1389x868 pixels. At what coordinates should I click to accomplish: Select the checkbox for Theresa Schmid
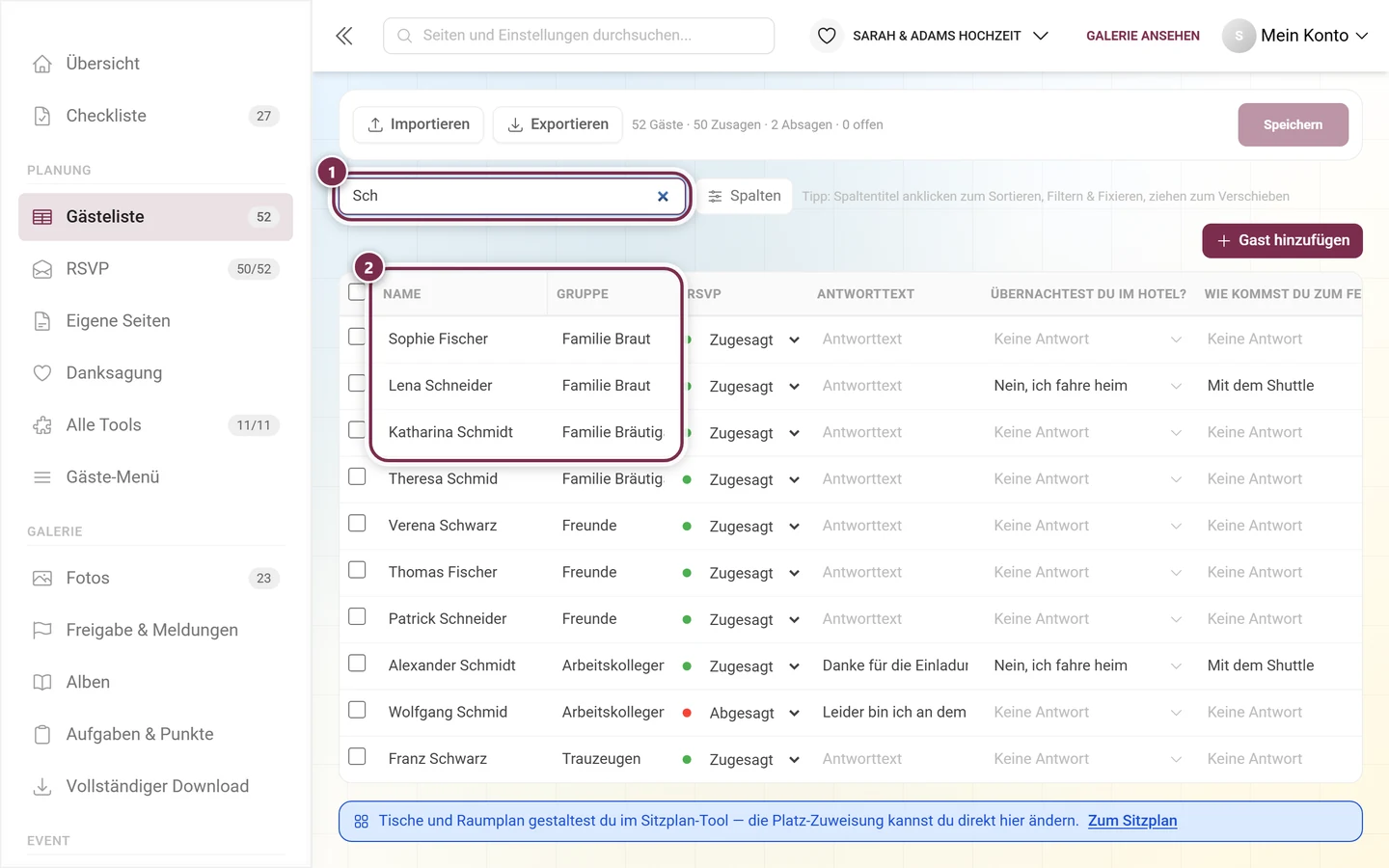tap(357, 476)
